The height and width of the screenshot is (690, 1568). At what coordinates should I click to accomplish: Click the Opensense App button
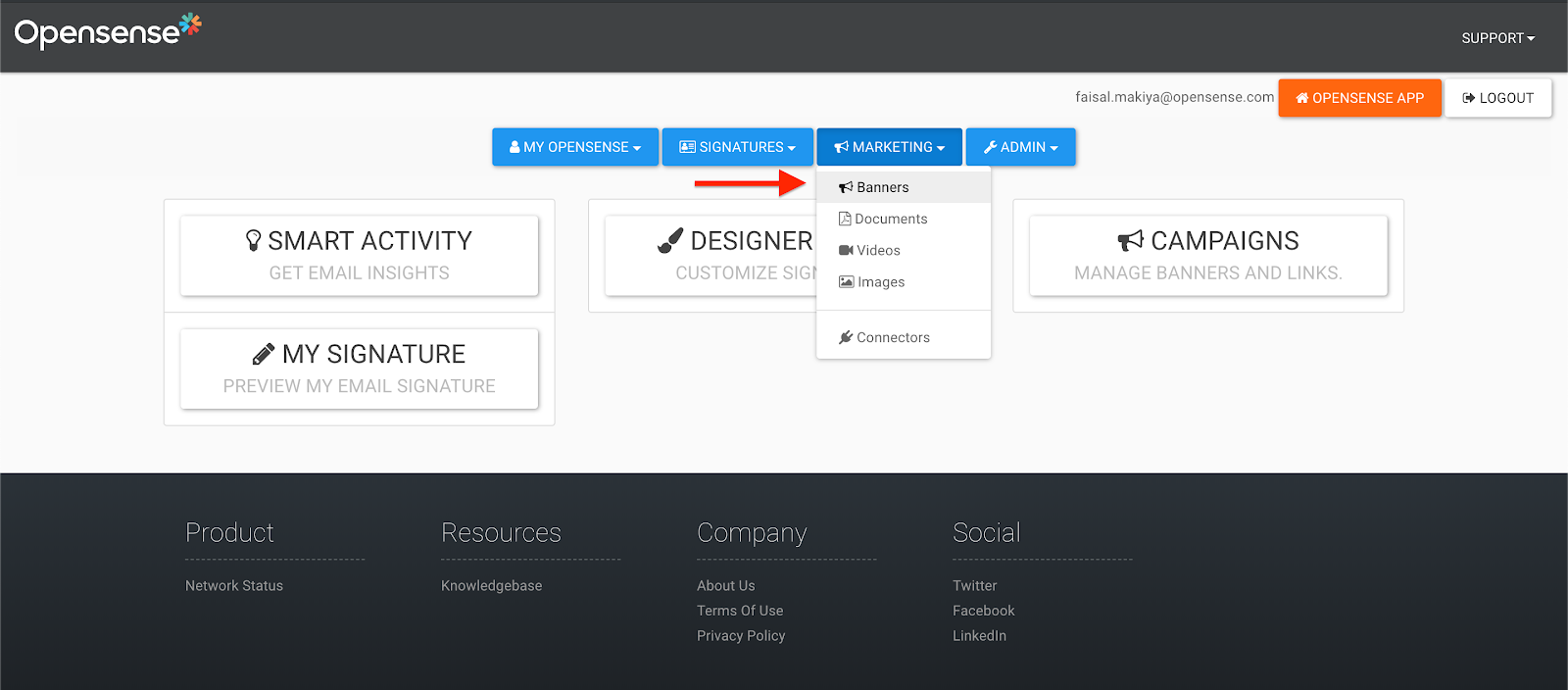coord(1359,98)
